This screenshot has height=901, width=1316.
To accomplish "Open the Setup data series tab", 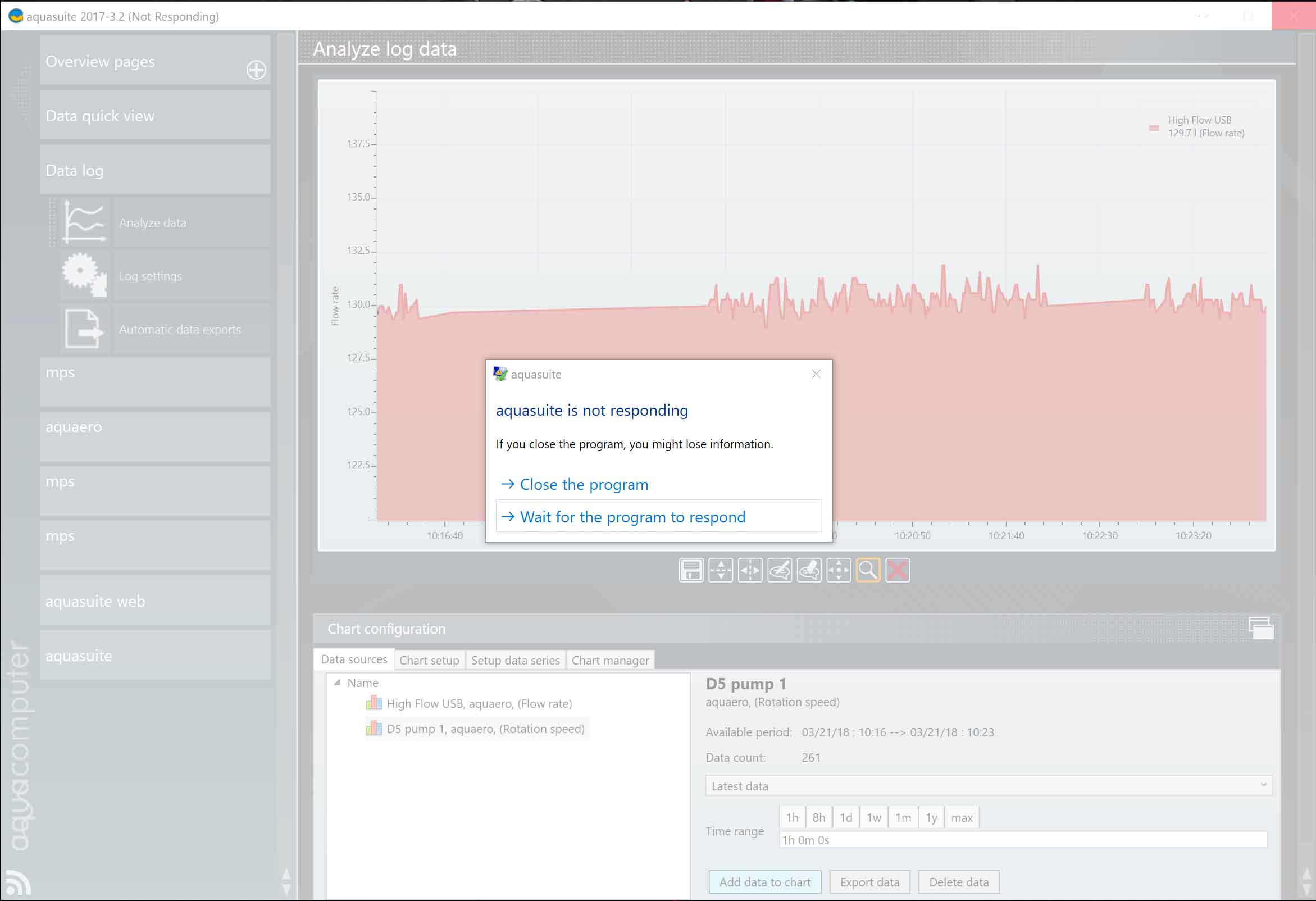I will [x=514, y=660].
